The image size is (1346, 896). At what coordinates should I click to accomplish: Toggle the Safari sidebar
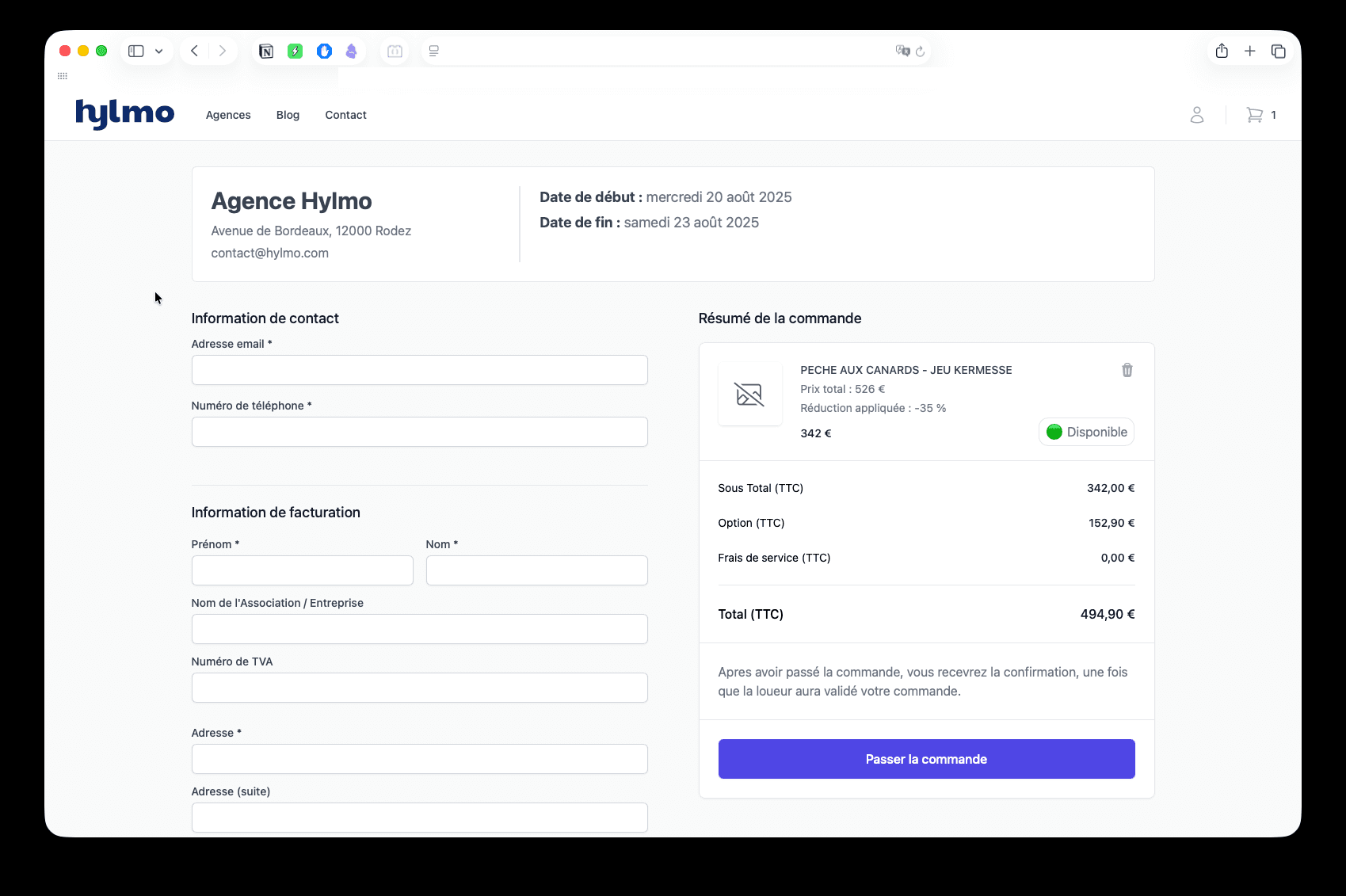coord(136,51)
